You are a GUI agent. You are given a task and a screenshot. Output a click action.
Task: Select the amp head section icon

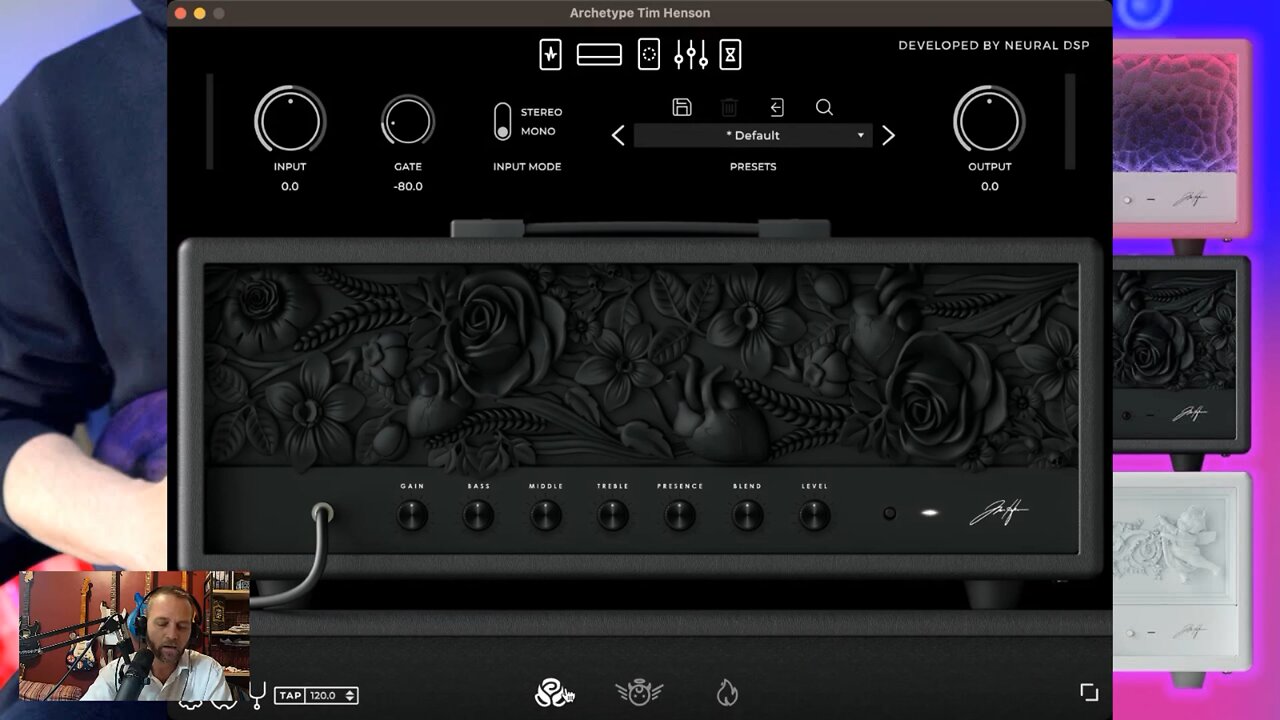click(599, 55)
